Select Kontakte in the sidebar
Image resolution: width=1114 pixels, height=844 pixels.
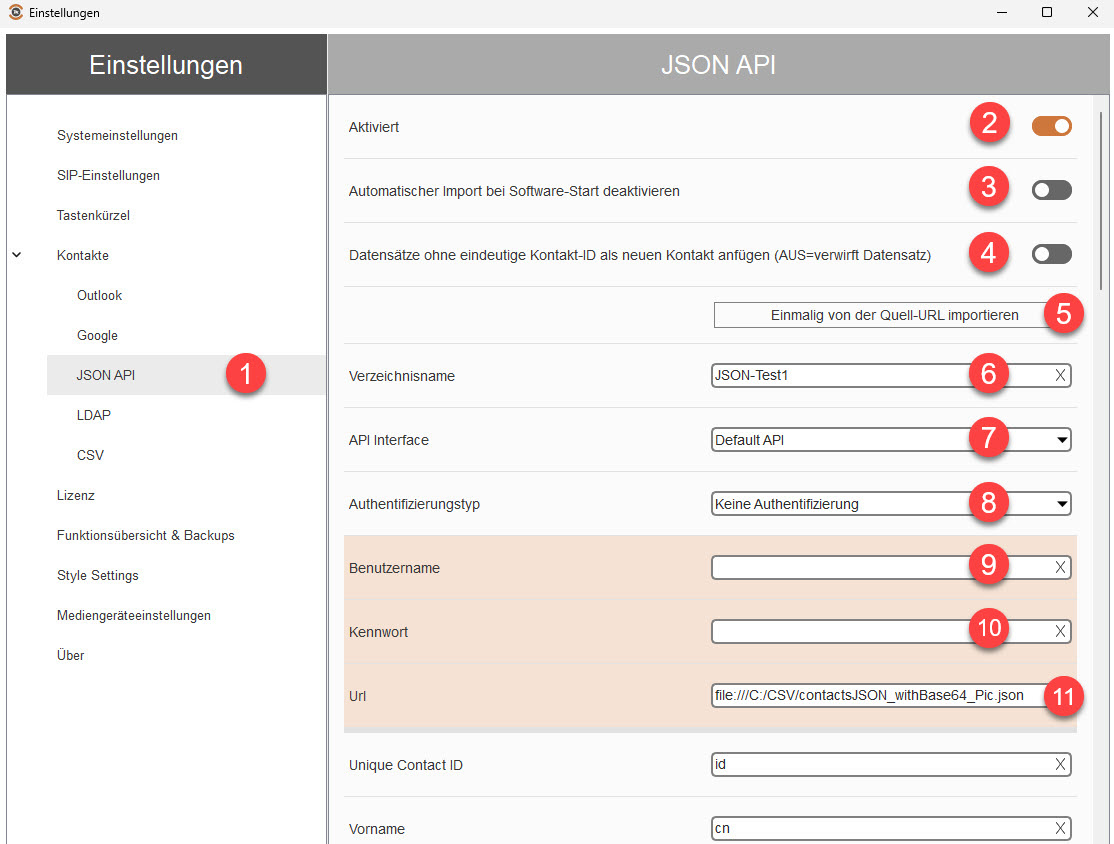tap(82, 255)
